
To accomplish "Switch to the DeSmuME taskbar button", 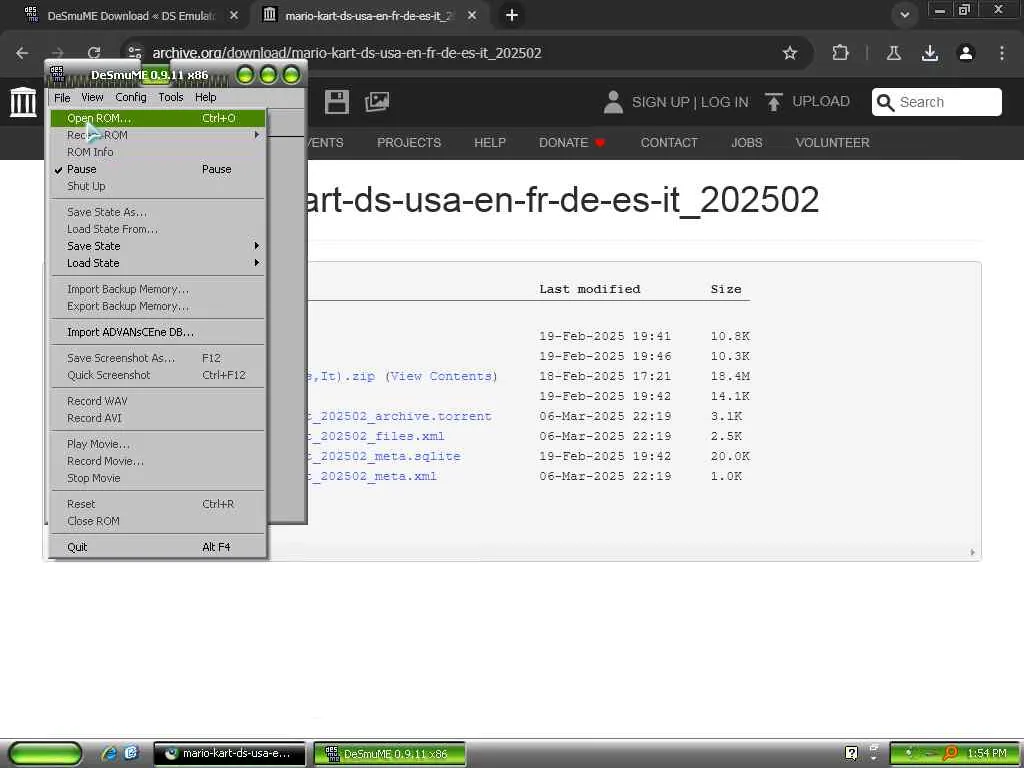I will [x=390, y=754].
